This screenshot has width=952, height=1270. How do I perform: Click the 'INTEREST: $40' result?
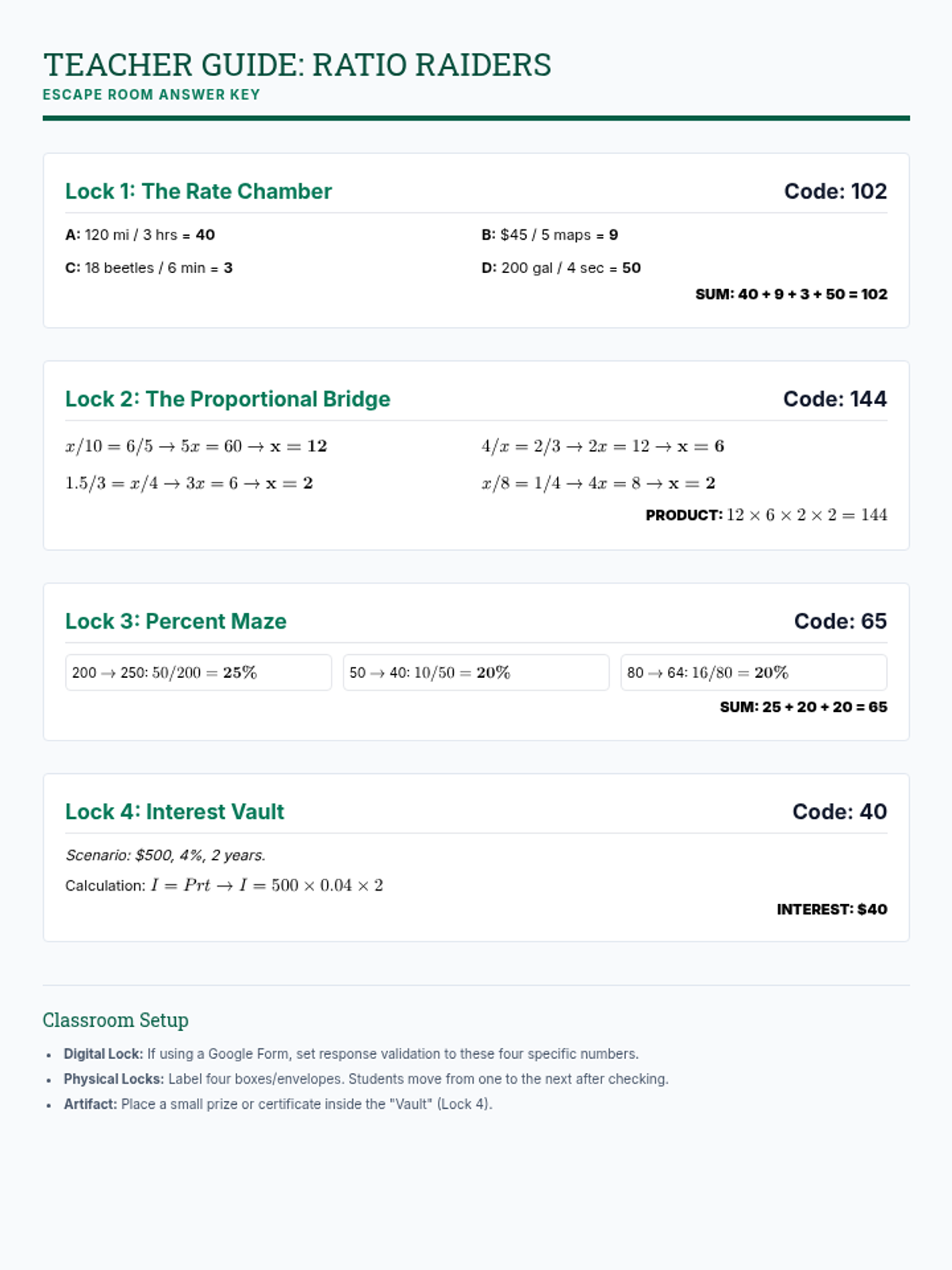pos(831,910)
